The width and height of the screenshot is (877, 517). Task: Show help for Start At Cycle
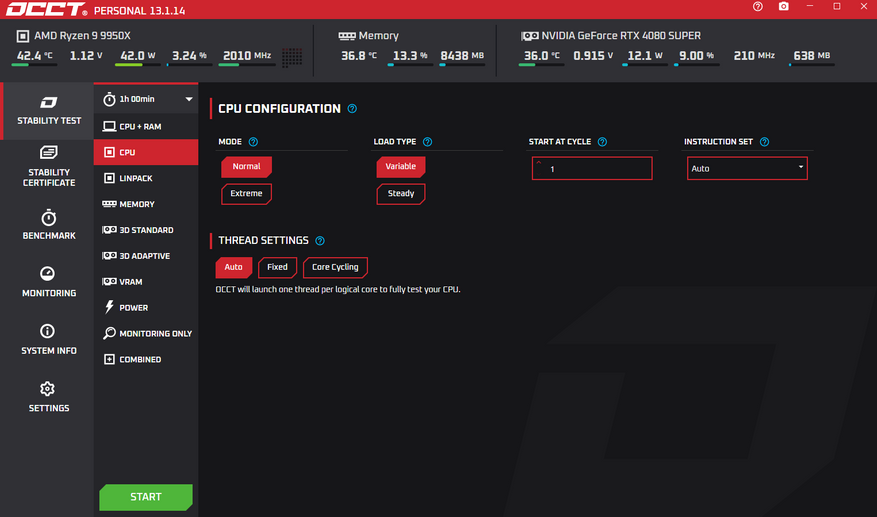point(602,142)
